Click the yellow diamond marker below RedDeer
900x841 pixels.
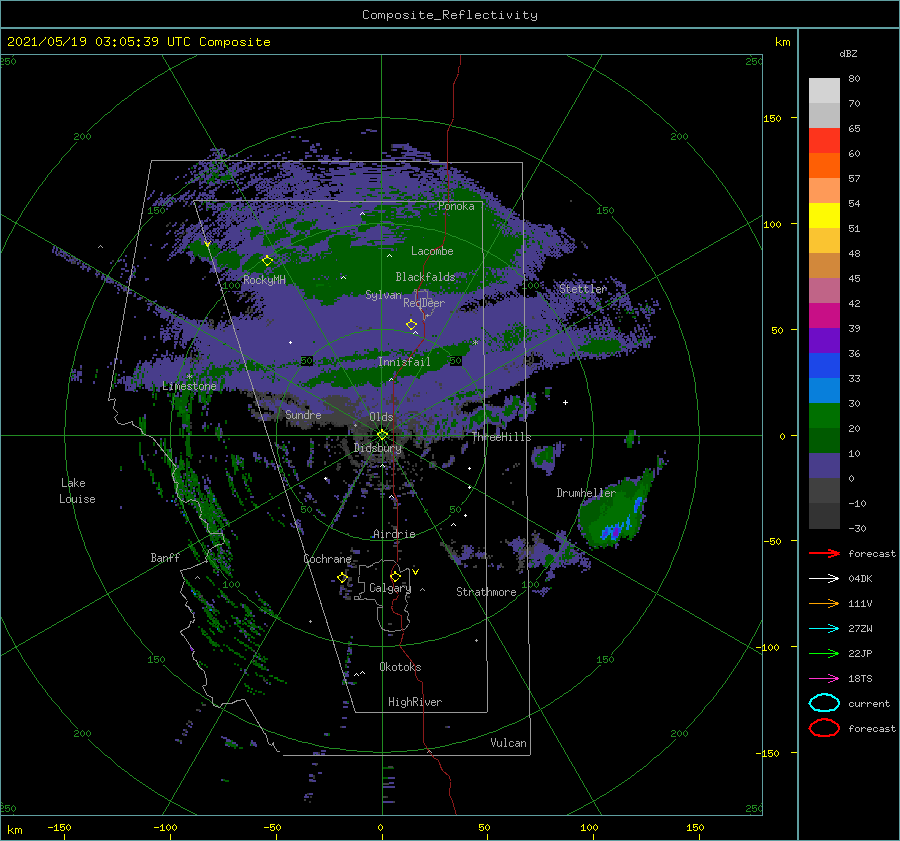tap(412, 325)
